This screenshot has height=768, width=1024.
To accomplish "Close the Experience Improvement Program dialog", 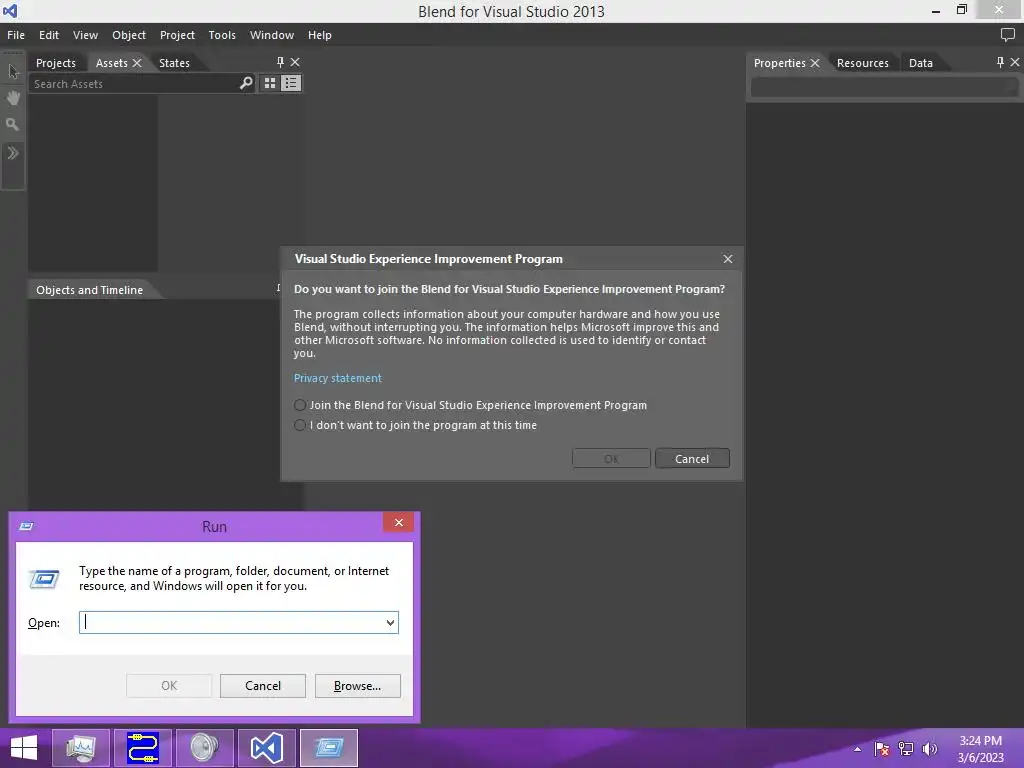I will 728,259.
